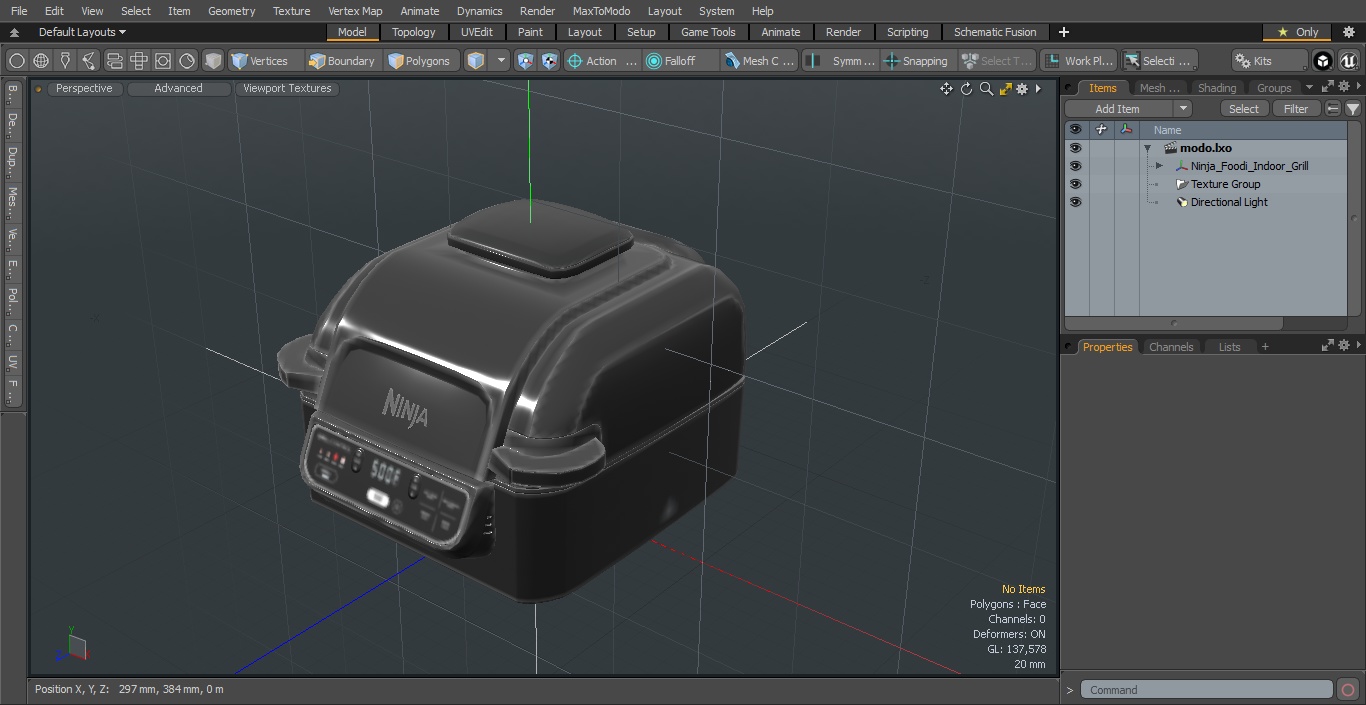The image size is (1366, 705).
Task: Click the second colored-axis cube icon
Action: coord(549,61)
